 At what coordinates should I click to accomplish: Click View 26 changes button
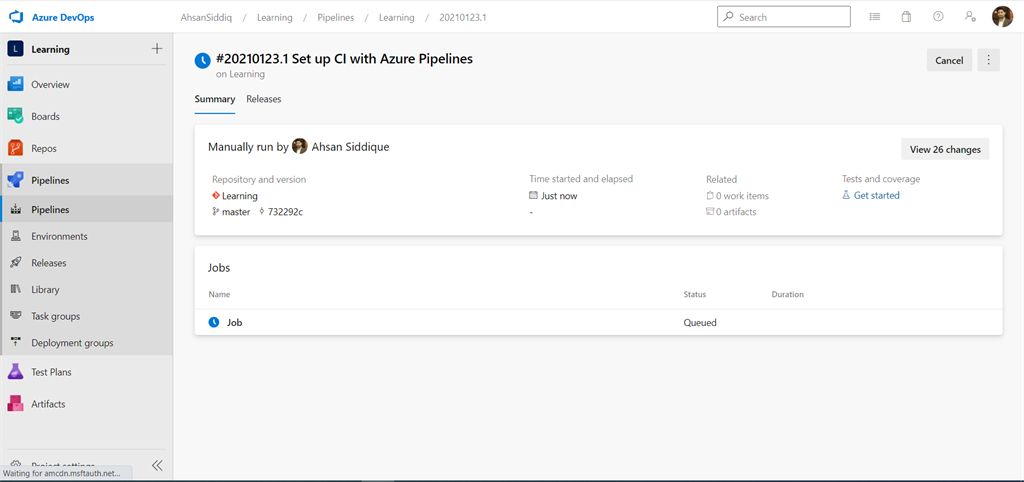[x=944, y=150]
